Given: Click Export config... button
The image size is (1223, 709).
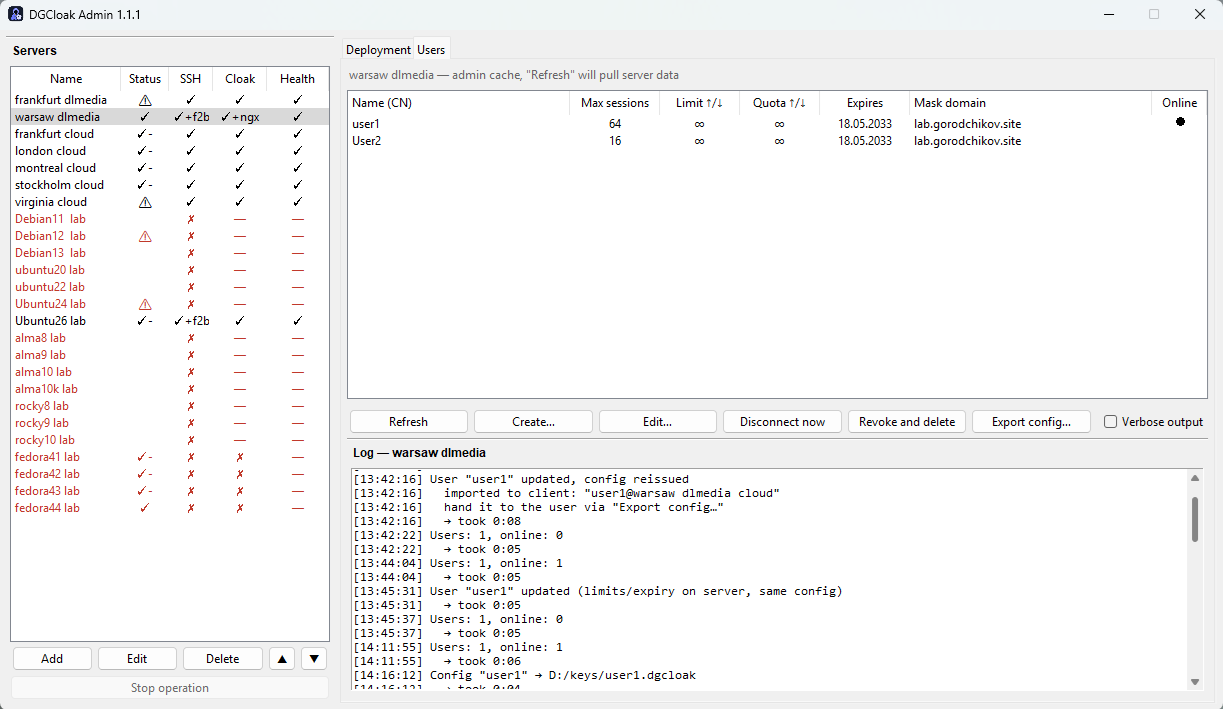Looking at the screenshot, I should 1031,422.
